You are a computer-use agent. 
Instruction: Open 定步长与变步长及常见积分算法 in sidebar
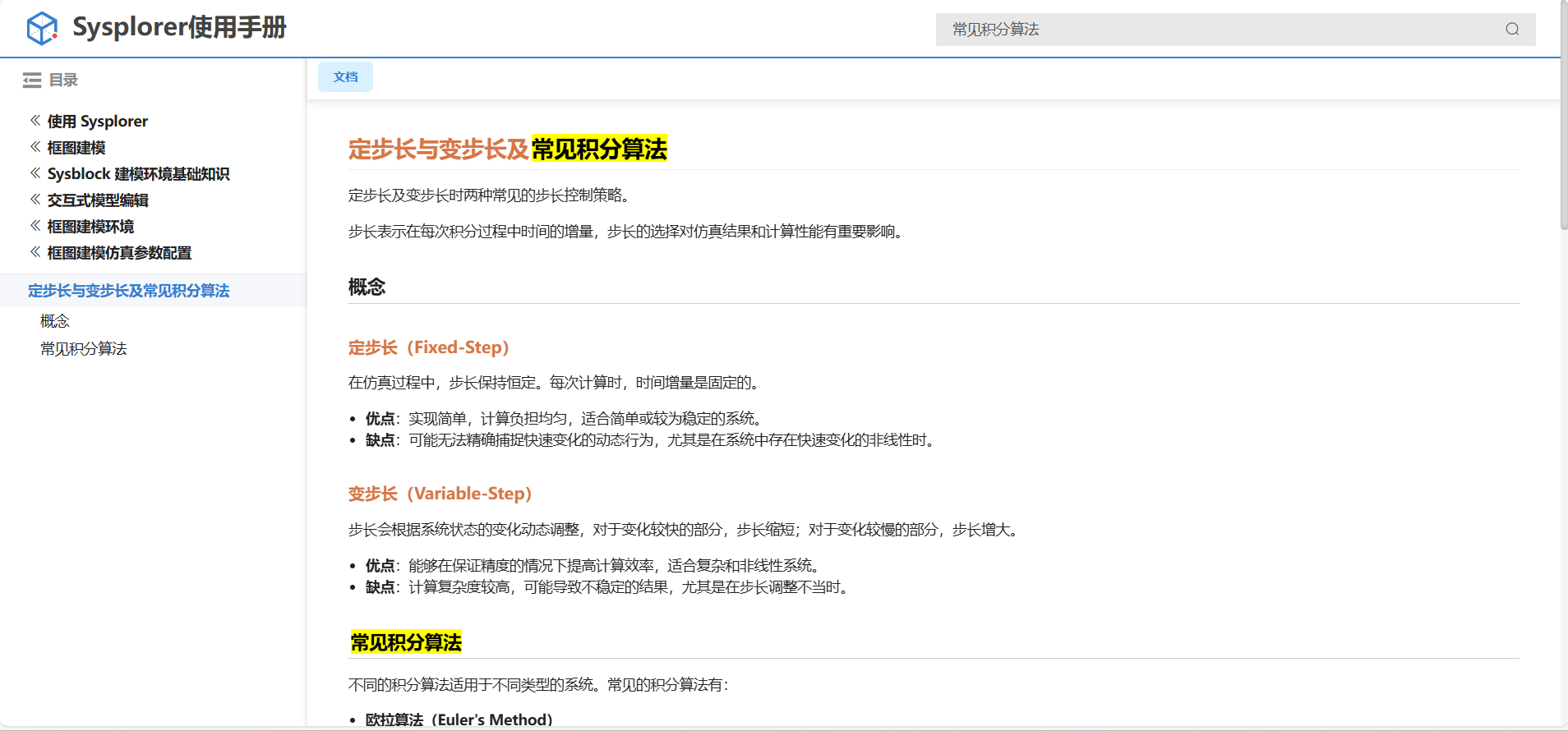[x=128, y=291]
